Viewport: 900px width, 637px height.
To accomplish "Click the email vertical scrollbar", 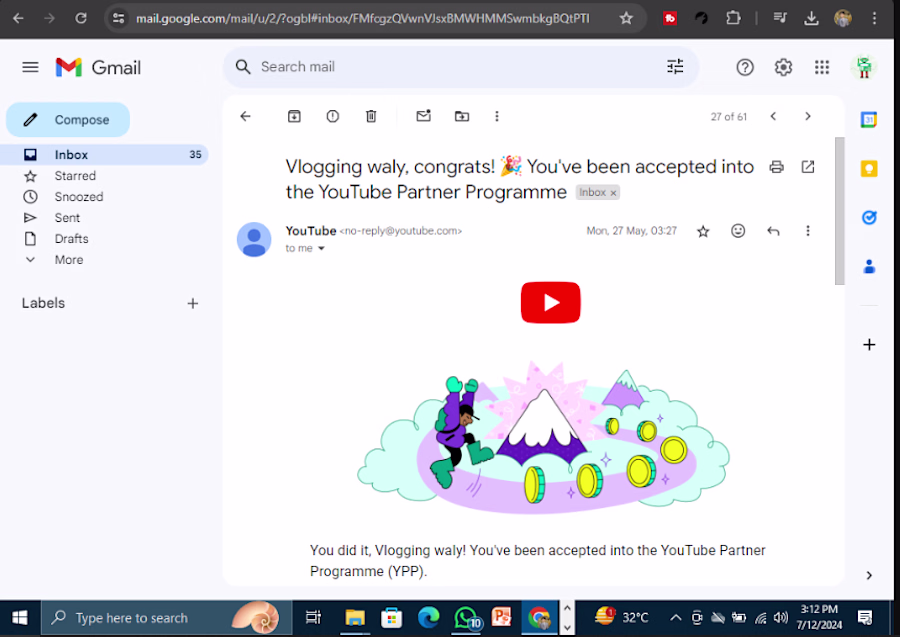I will coord(839,210).
